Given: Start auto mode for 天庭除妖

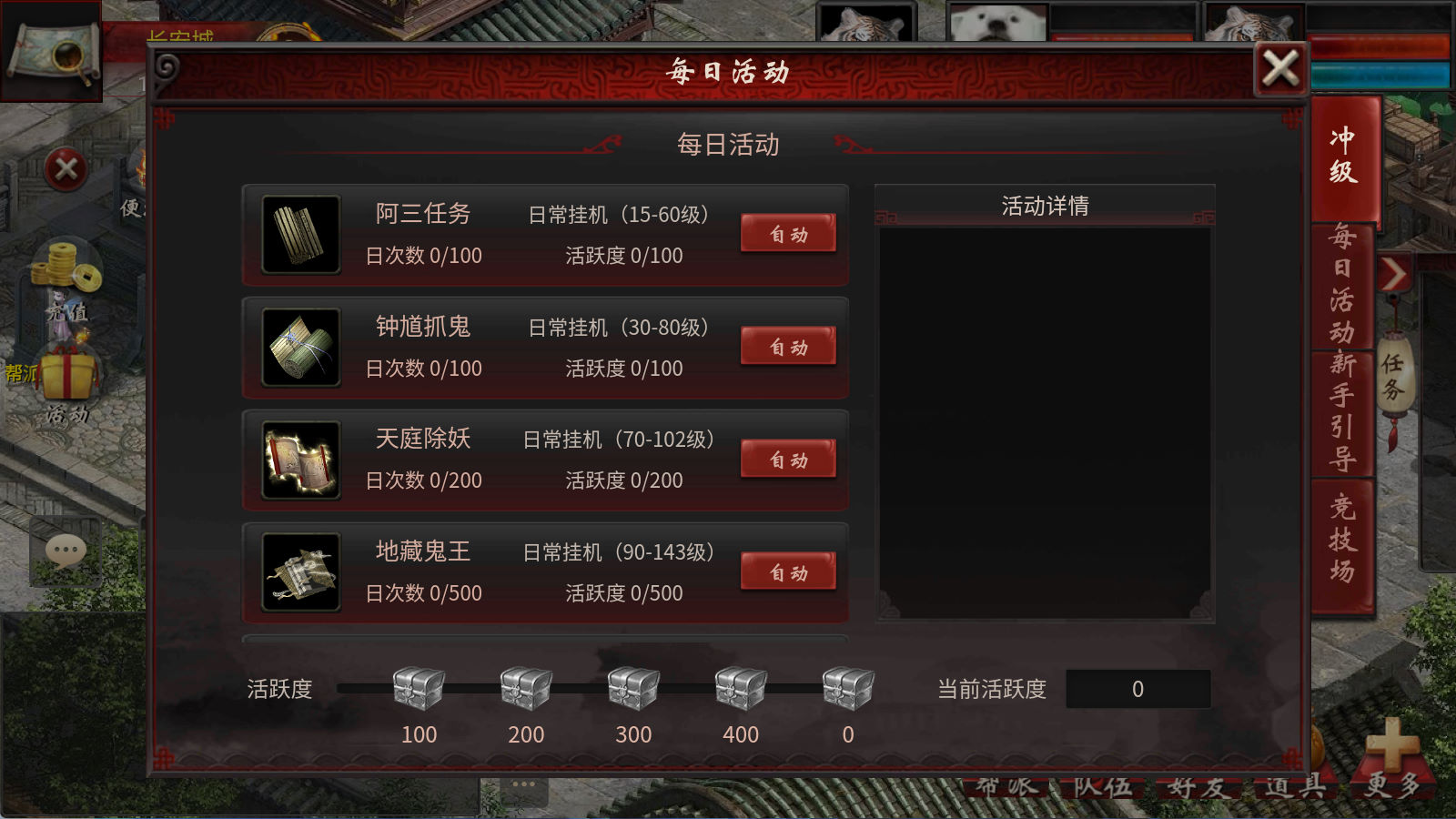Looking at the screenshot, I should [x=788, y=460].
